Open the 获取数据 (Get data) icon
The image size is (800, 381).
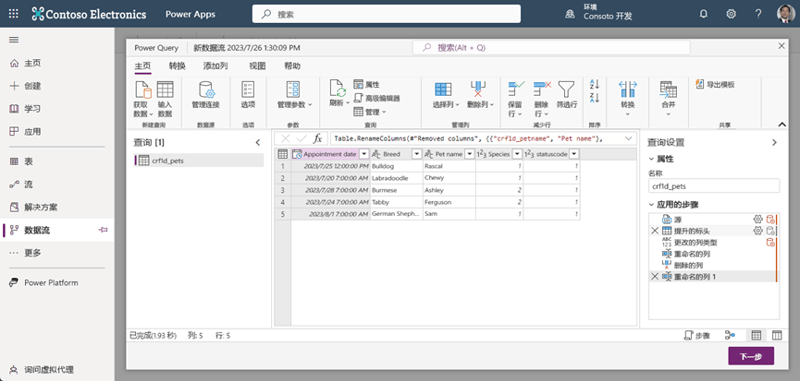[142, 98]
